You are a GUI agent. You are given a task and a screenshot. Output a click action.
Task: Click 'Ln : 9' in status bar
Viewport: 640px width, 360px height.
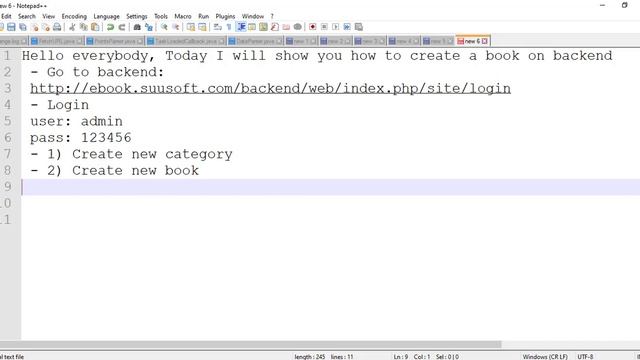401,357
